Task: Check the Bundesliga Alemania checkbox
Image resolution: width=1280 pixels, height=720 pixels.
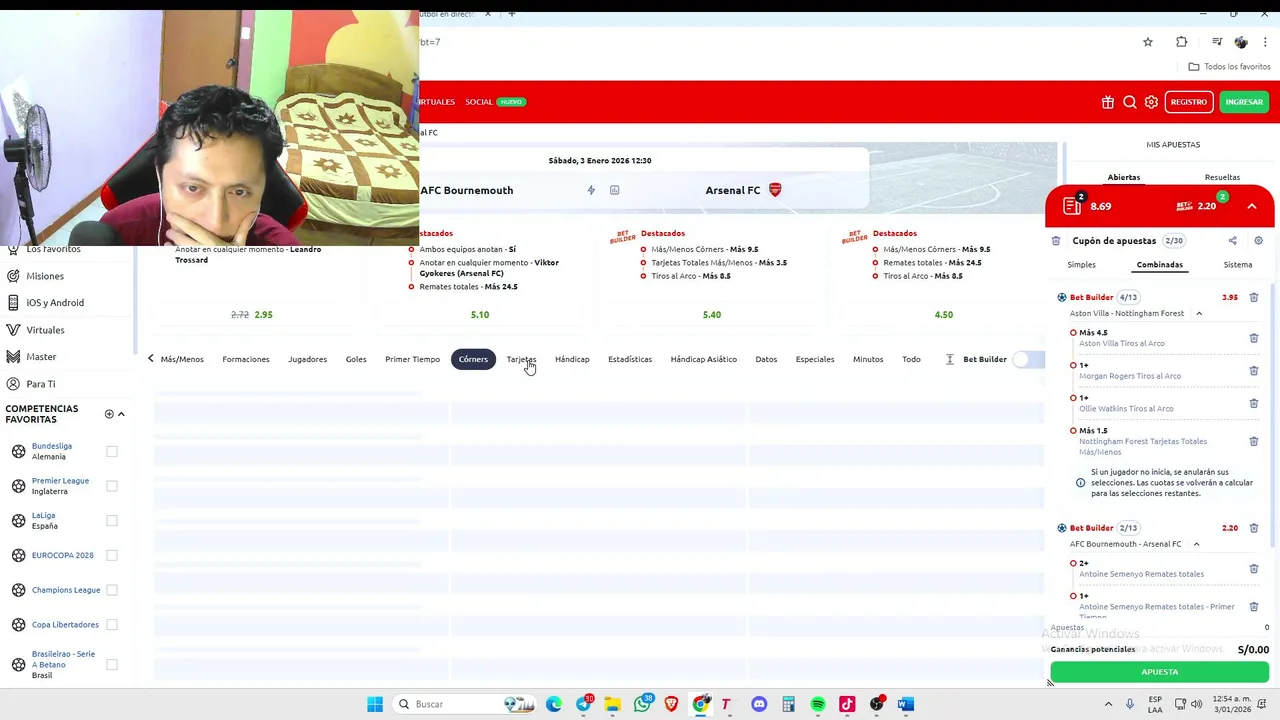Action: click(x=112, y=452)
